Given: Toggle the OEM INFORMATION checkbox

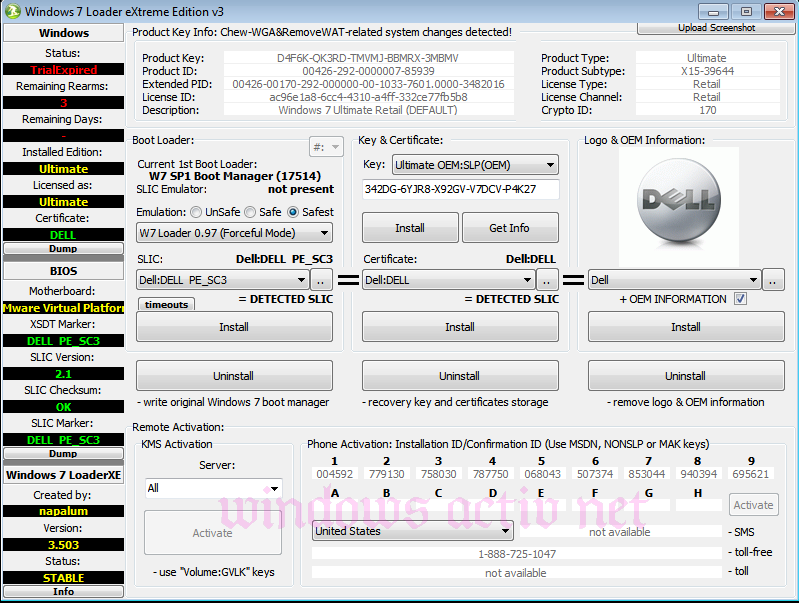Looking at the screenshot, I should [740, 299].
